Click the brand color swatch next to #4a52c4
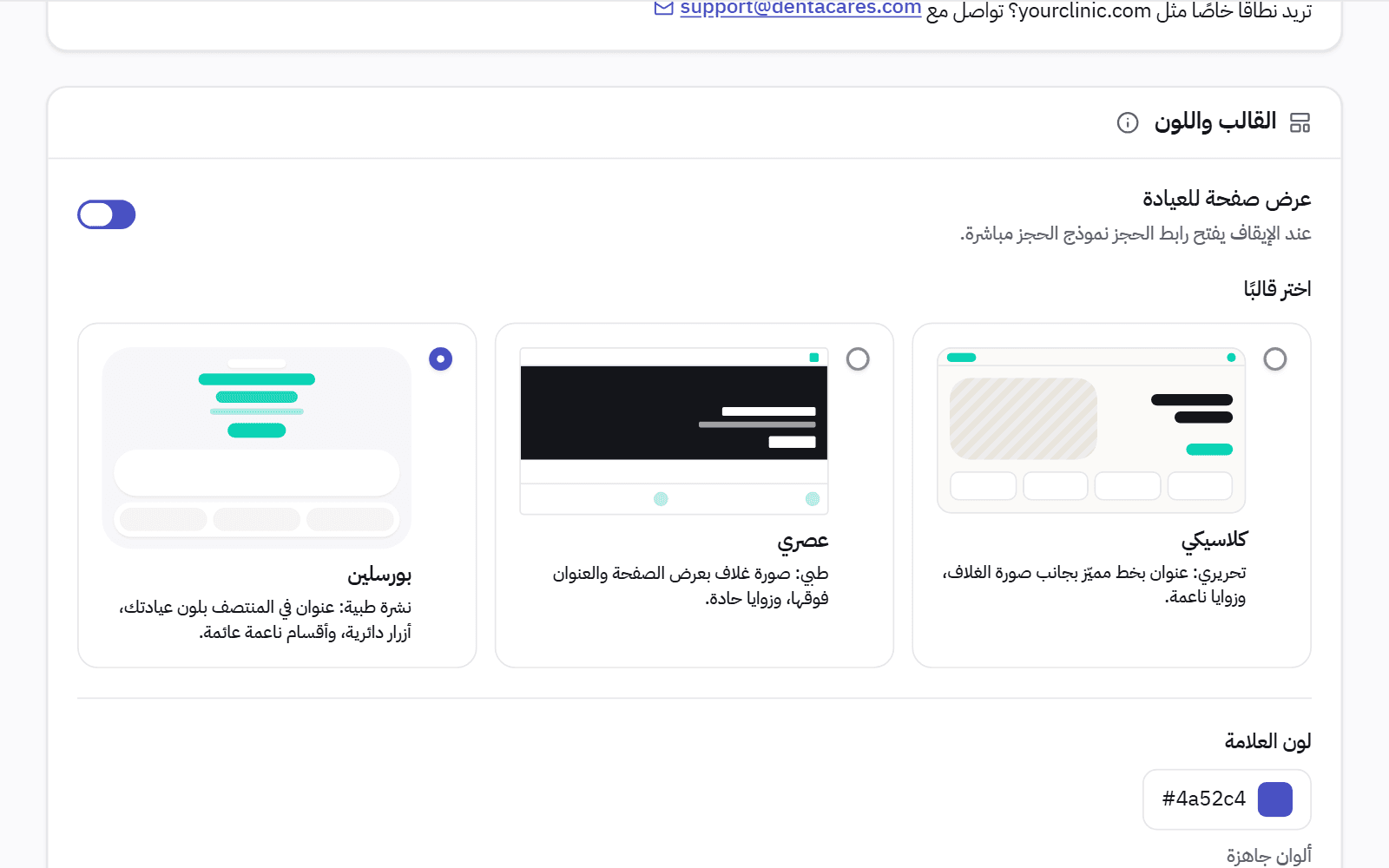Image resolution: width=1389 pixels, height=868 pixels. pyautogui.click(x=1274, y=799)
